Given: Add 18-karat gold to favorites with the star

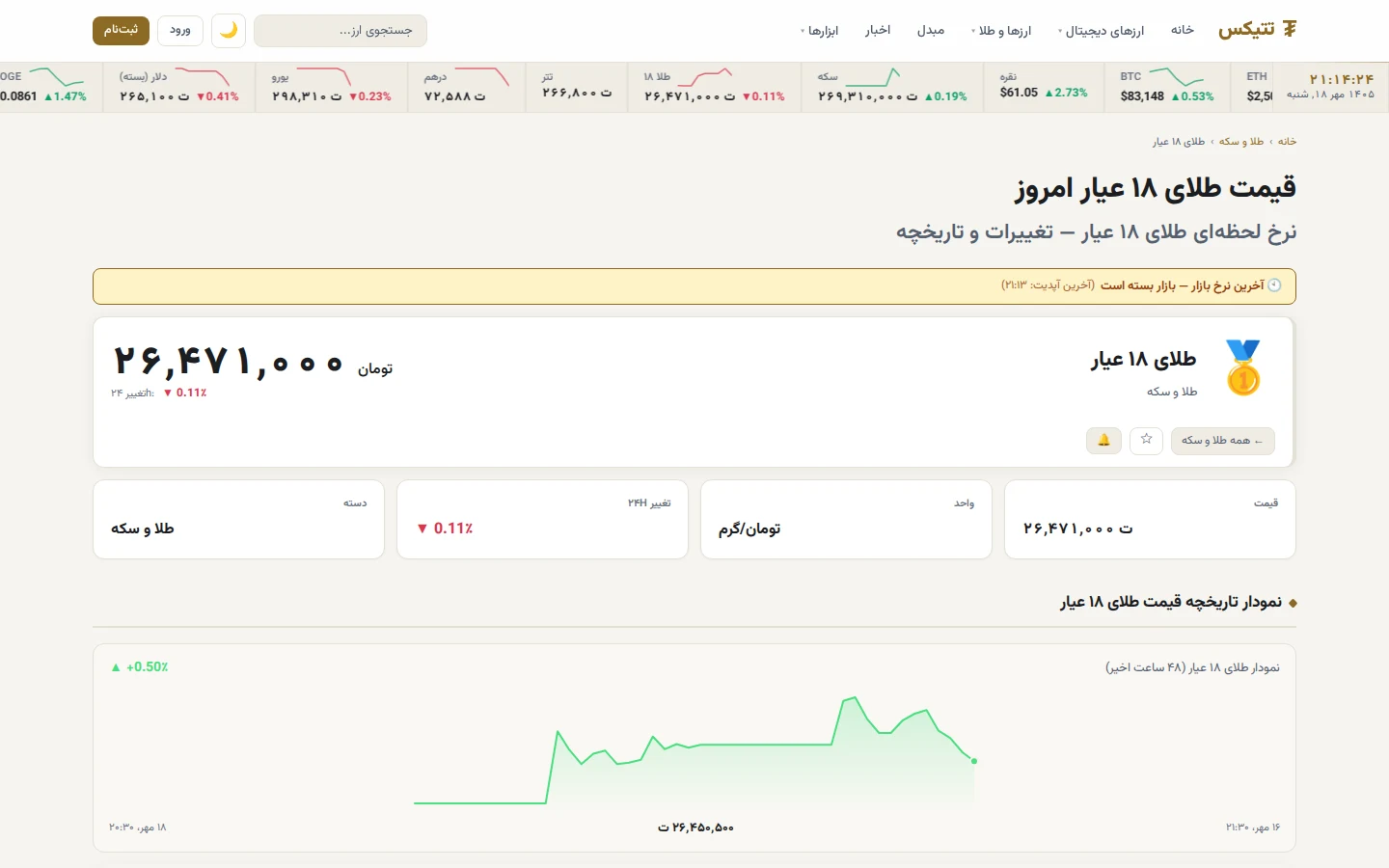Looking at the screenshot, I should (1146, 441).
